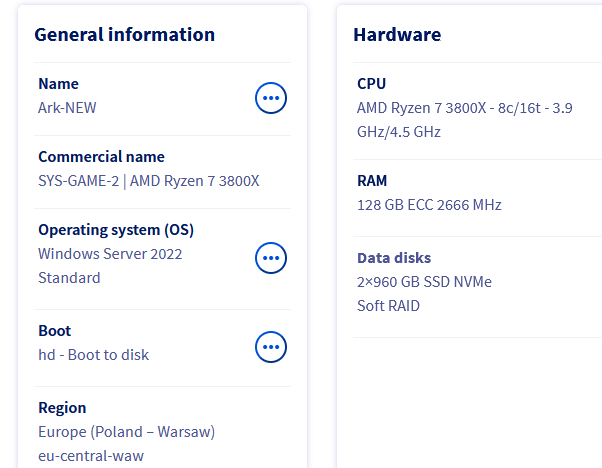Click the General information heading
Screen dimensions: 602x468
[x=124, y=35]
